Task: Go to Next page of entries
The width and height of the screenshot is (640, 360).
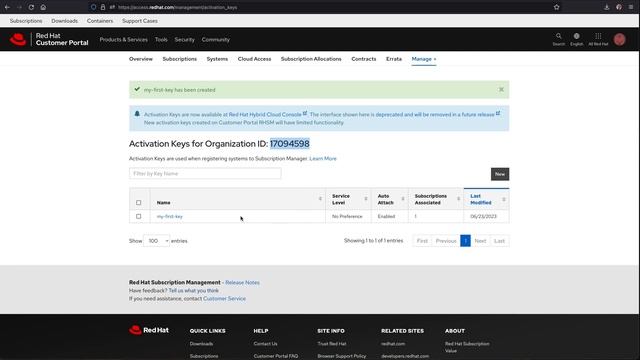Action: click(x=480, y=241)
